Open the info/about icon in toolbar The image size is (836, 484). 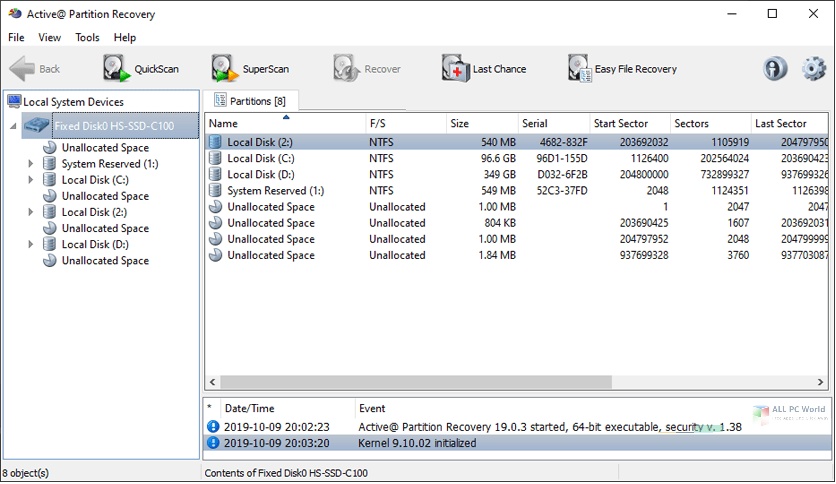pyautogui.click(x=775, y=69)
